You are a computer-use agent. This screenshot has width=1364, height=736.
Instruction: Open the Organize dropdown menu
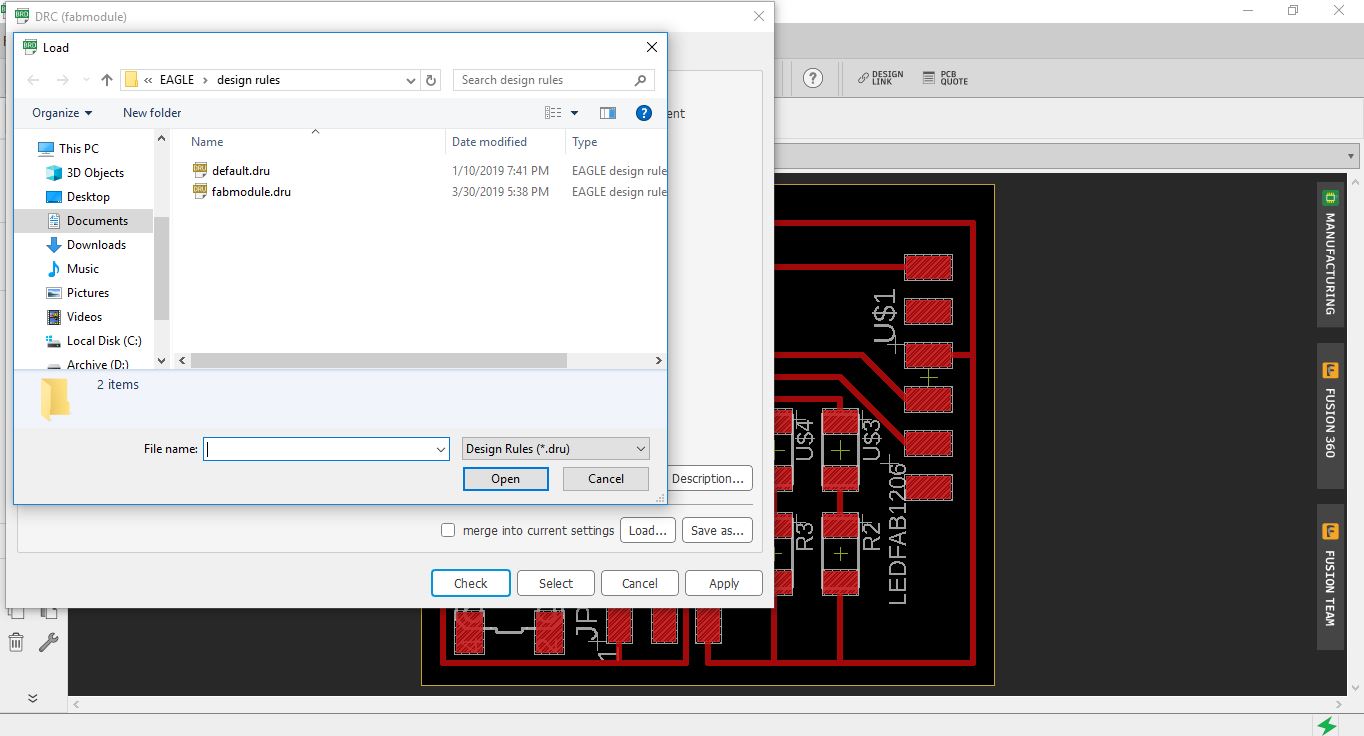click(x=62, y=113)
